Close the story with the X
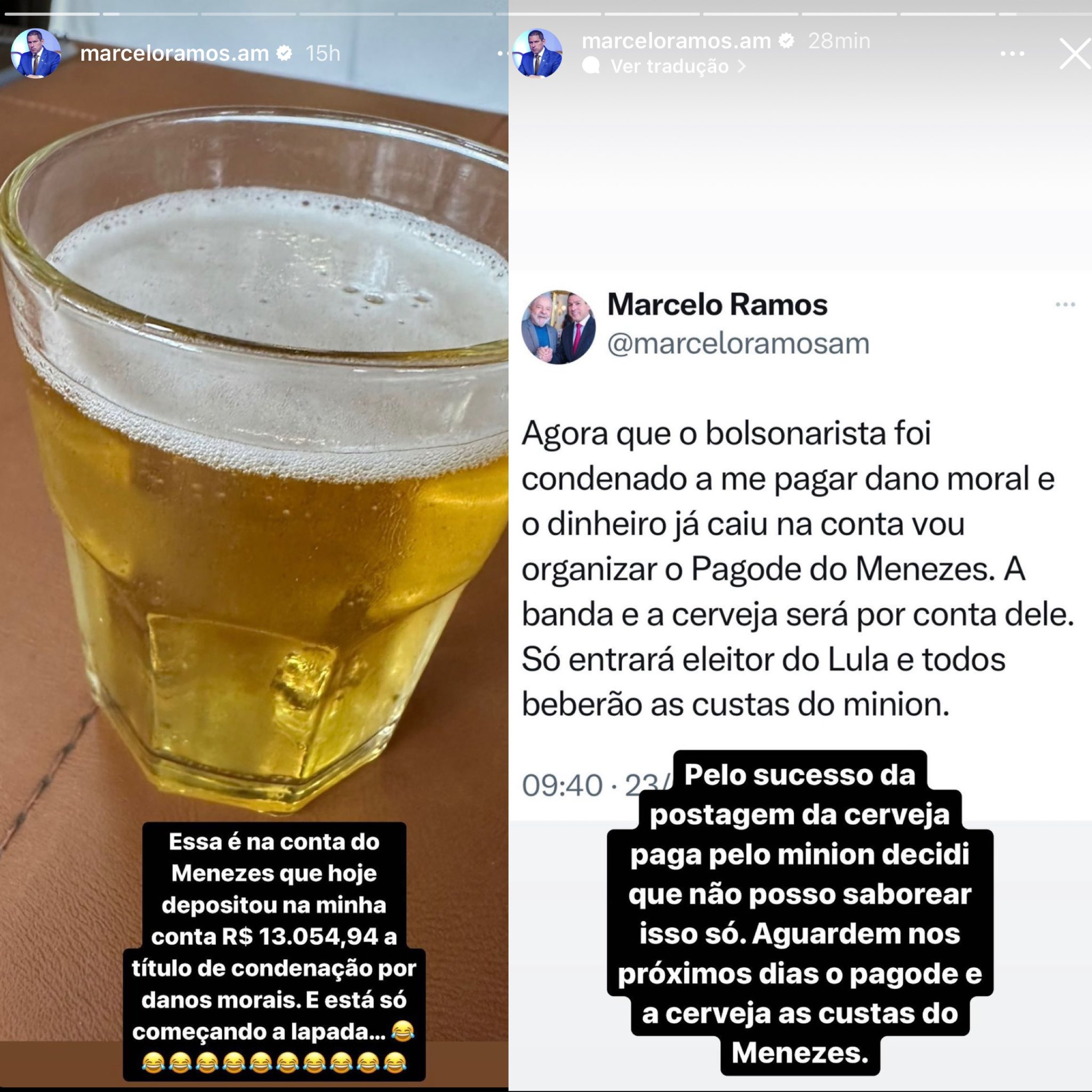 (x=1075, y=54)
